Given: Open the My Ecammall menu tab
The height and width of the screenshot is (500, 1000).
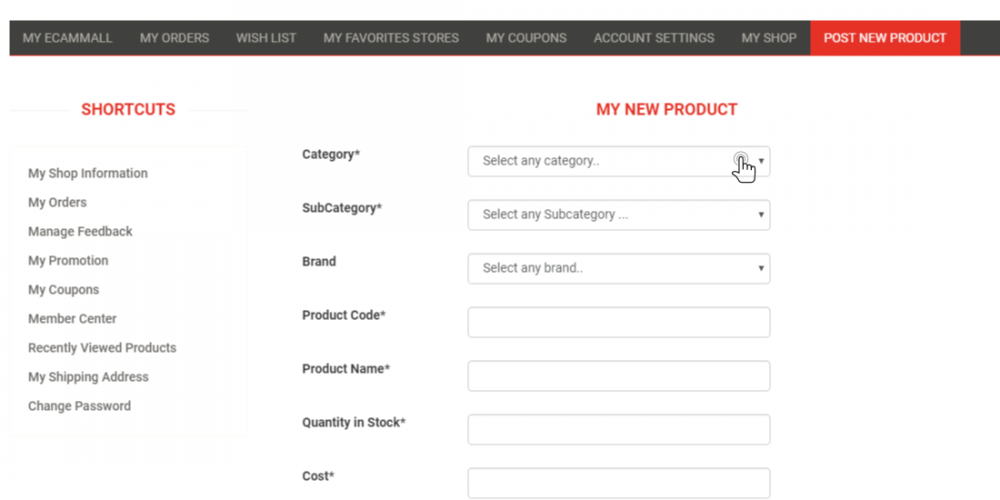Looking at the screenshot, I should tap(67, 38).
